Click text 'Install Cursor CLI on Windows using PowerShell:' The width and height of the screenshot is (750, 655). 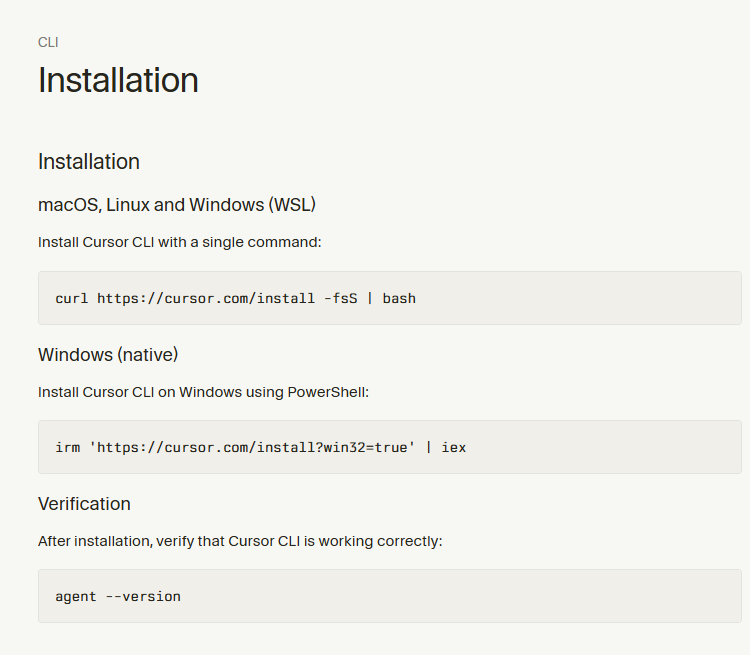[203, 392]
